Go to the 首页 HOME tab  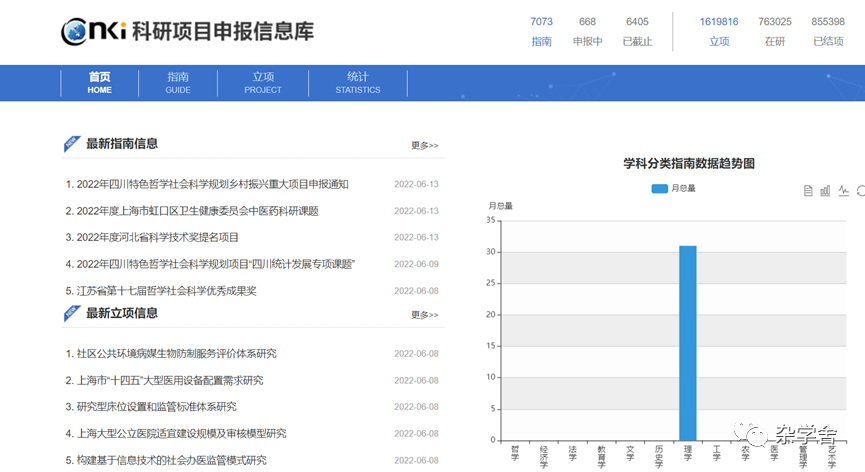(99, 82)
